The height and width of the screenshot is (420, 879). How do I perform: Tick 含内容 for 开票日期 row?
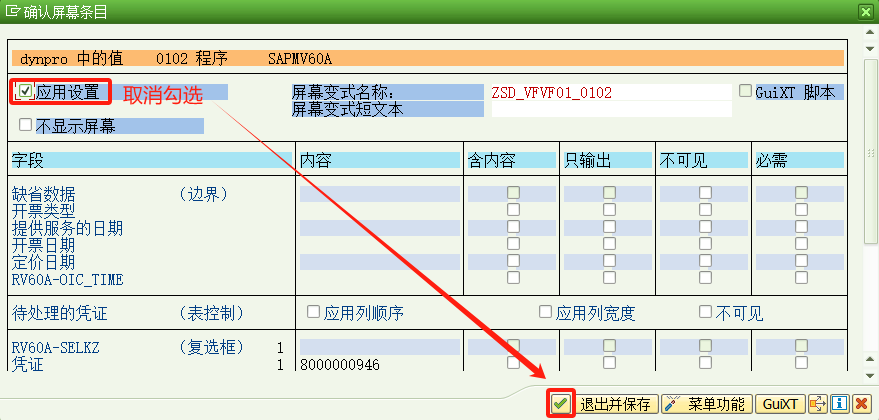(x=513, y=243)
